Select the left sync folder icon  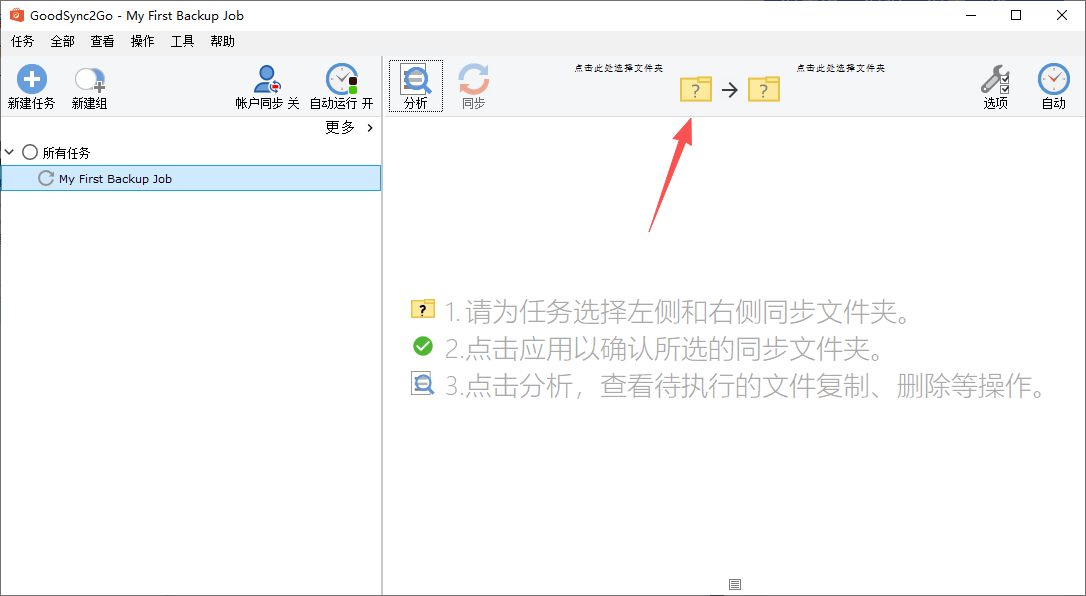point(695,89)
